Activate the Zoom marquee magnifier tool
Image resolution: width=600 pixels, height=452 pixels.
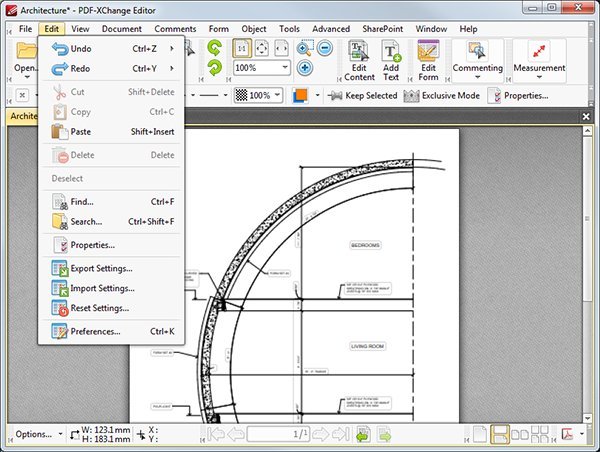(x=305, y=48)
